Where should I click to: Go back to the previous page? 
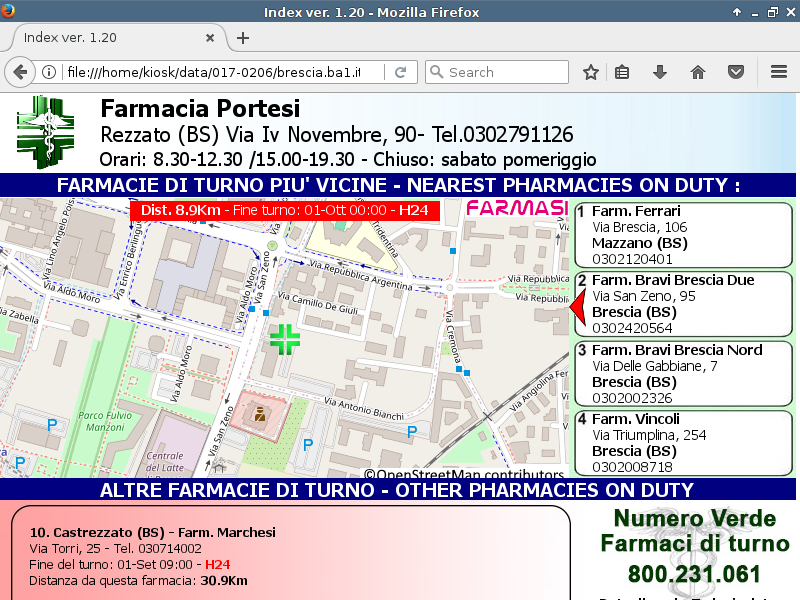[19, 72]
